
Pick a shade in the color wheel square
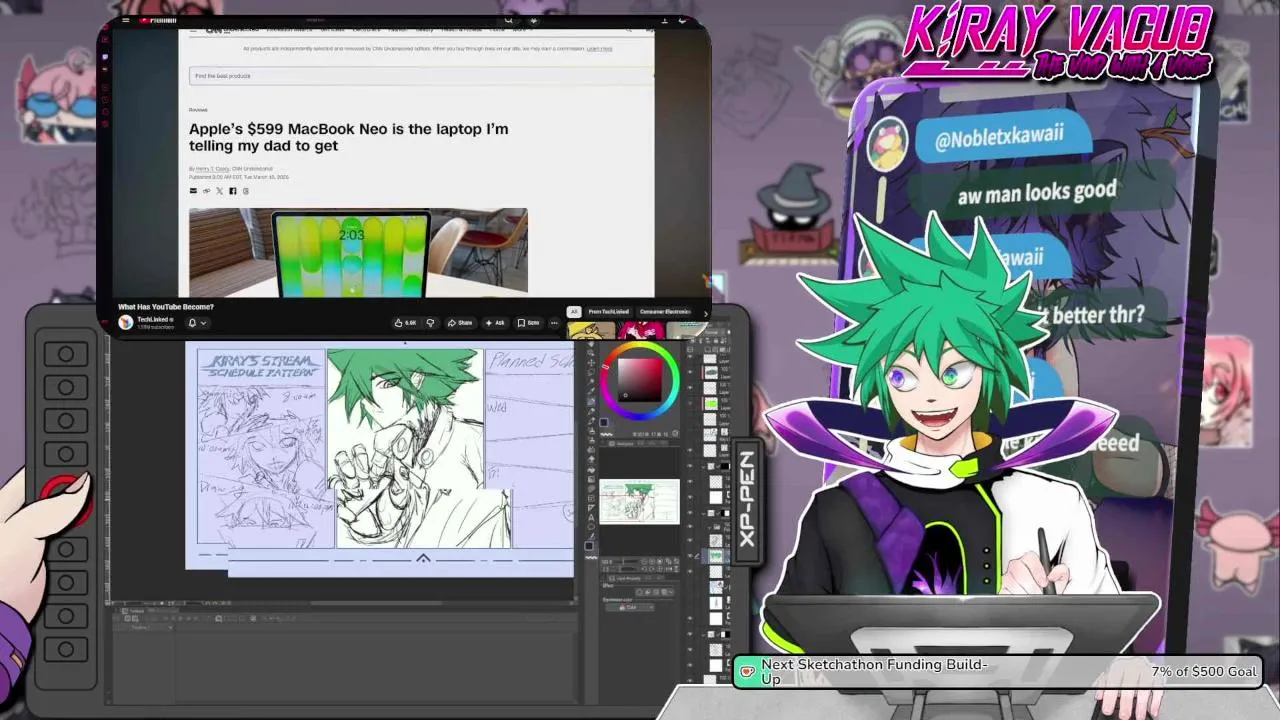click(x=640, y=380)
